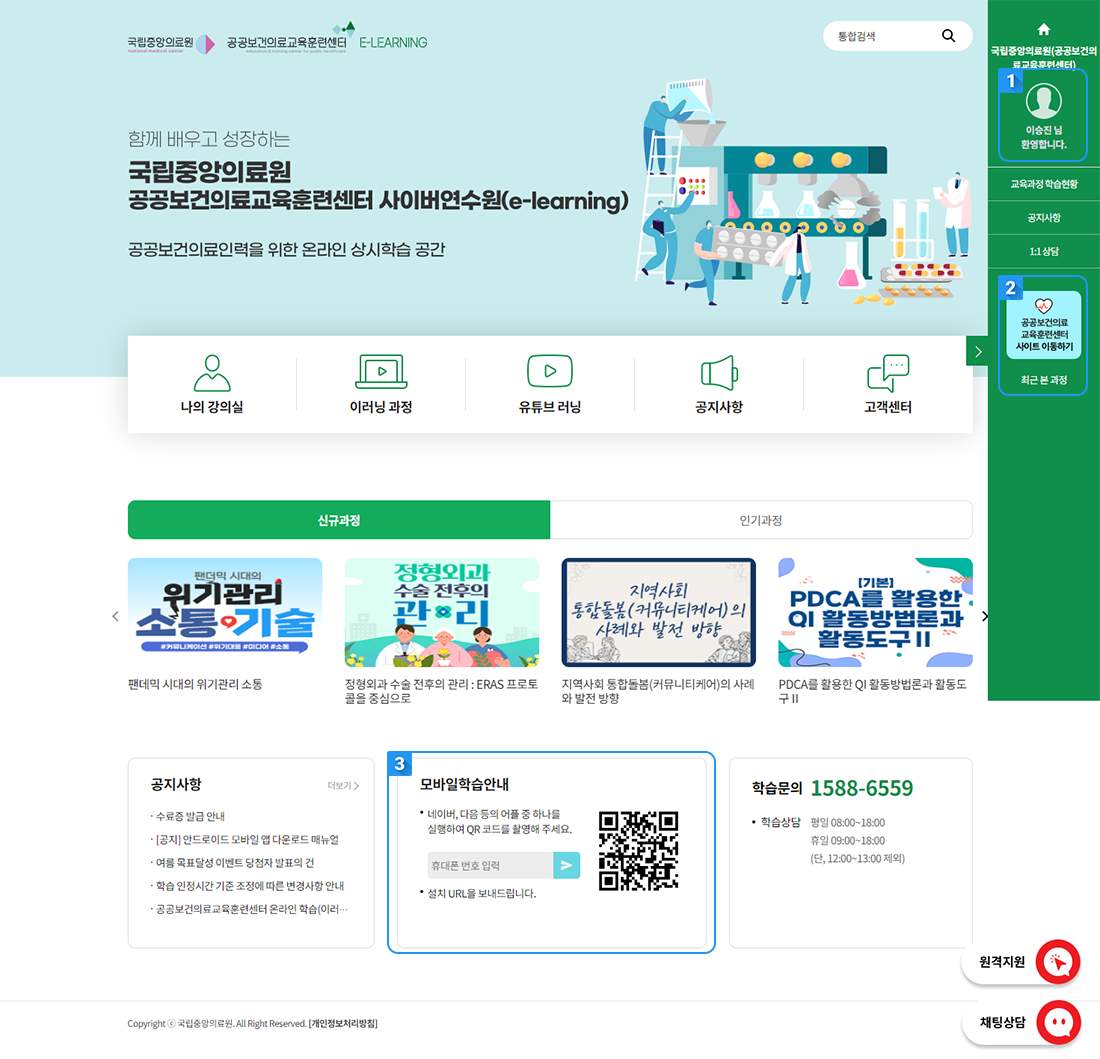Image resolution: width=1100 pixels, height=1059 pixels.
Task: Open 고객센터 speech bubble icon
Action: coord(887,373)
